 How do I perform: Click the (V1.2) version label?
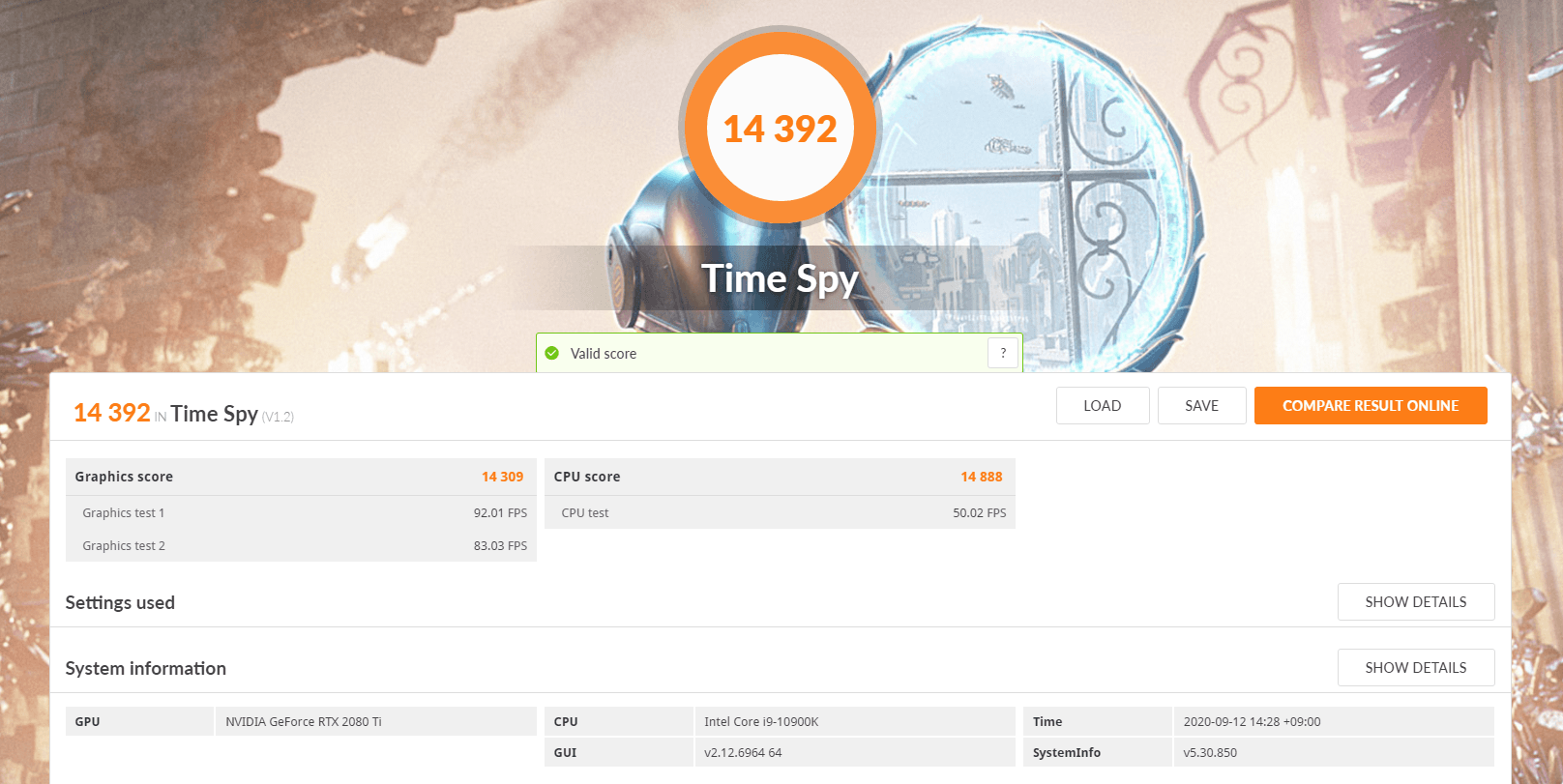[x=278, y=417]
